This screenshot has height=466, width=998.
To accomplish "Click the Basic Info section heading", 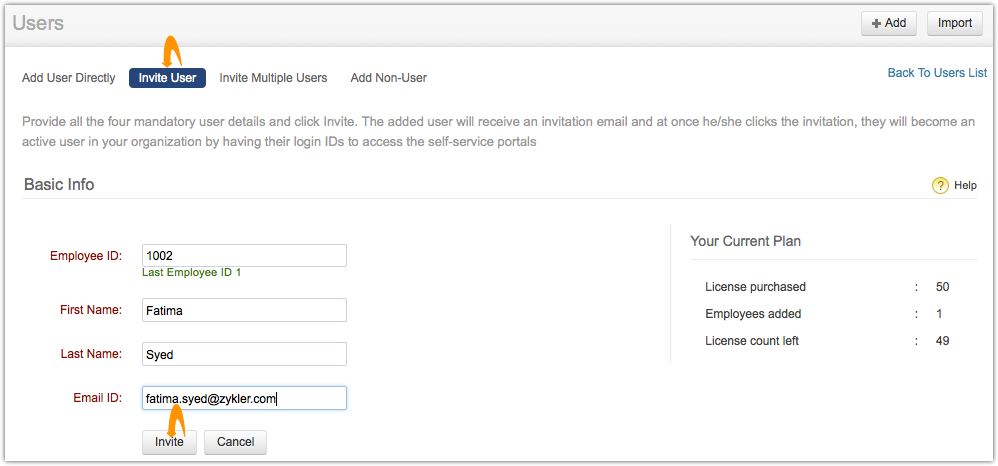I will click(x=59, y=184).
